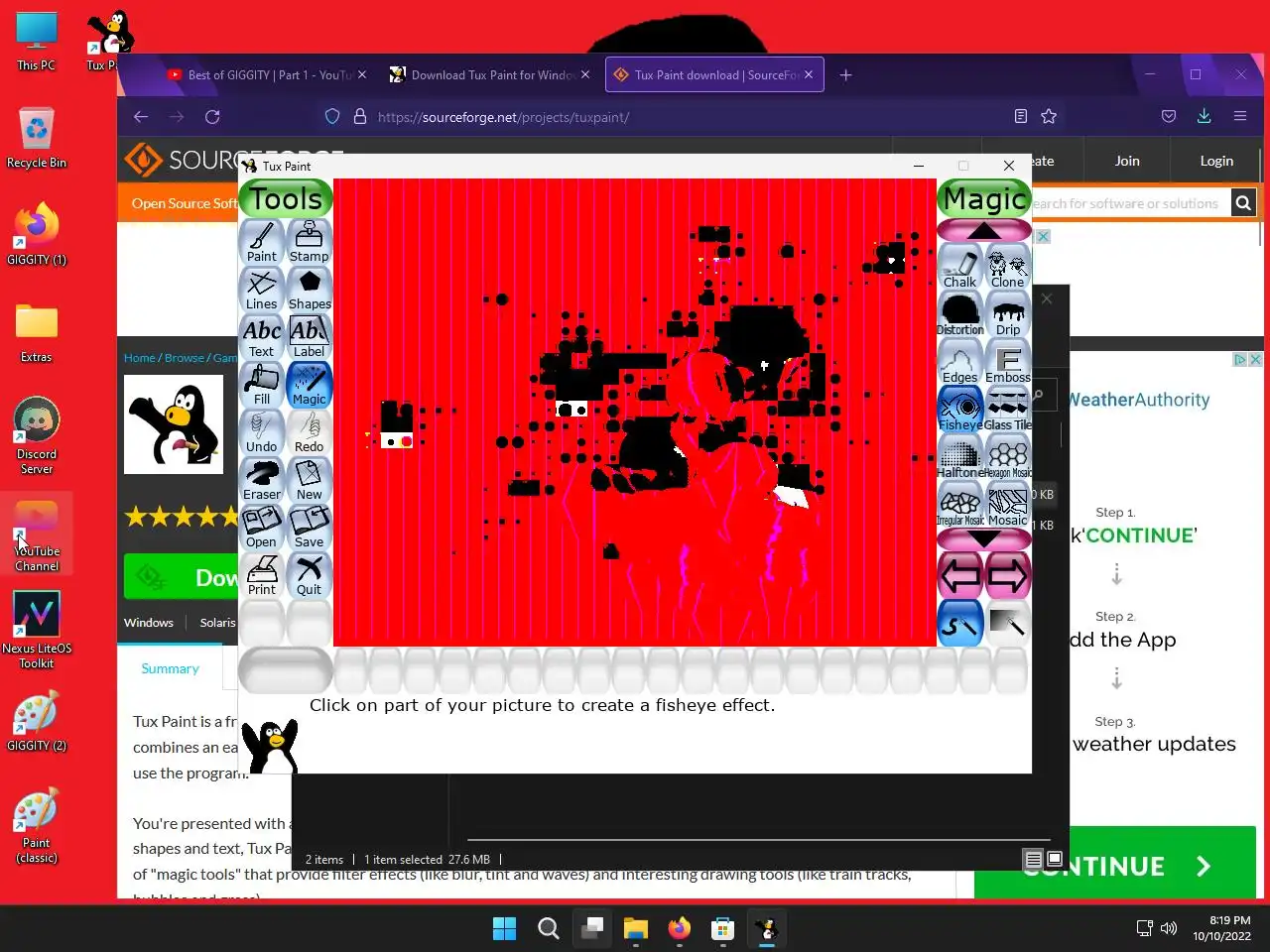Pick the Fill bucket tool
1270x952 pixels.
262,385
